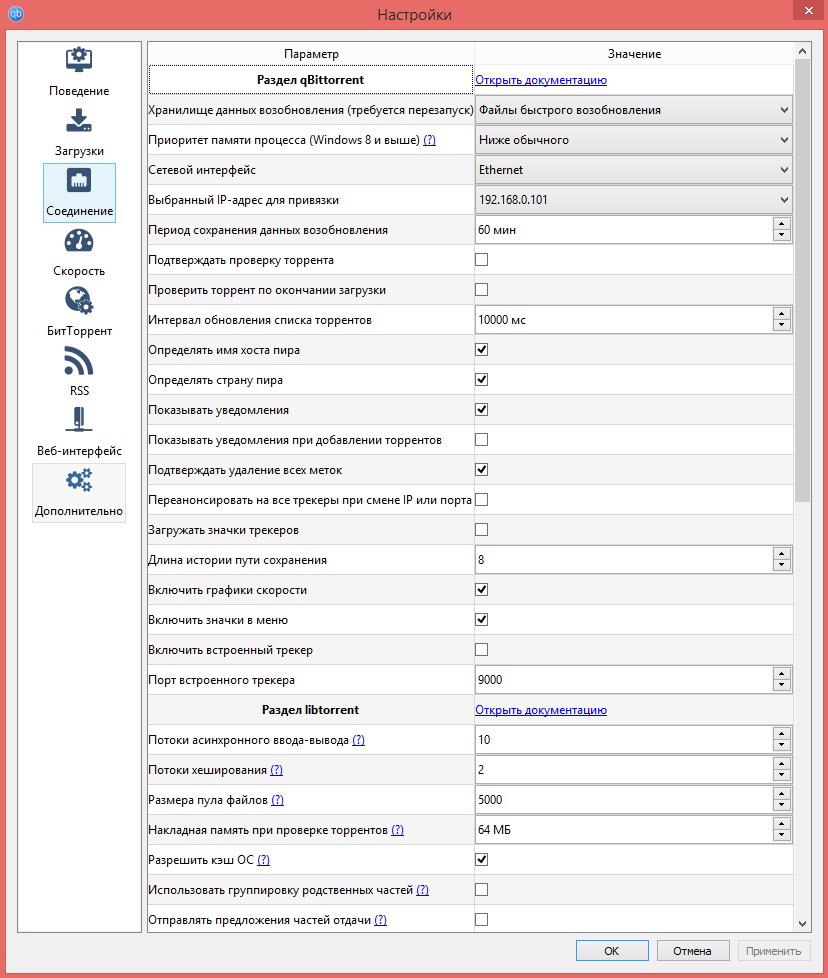
Task: Click the Отмена button
Action: pyautogui.click(x=691, y=951)
